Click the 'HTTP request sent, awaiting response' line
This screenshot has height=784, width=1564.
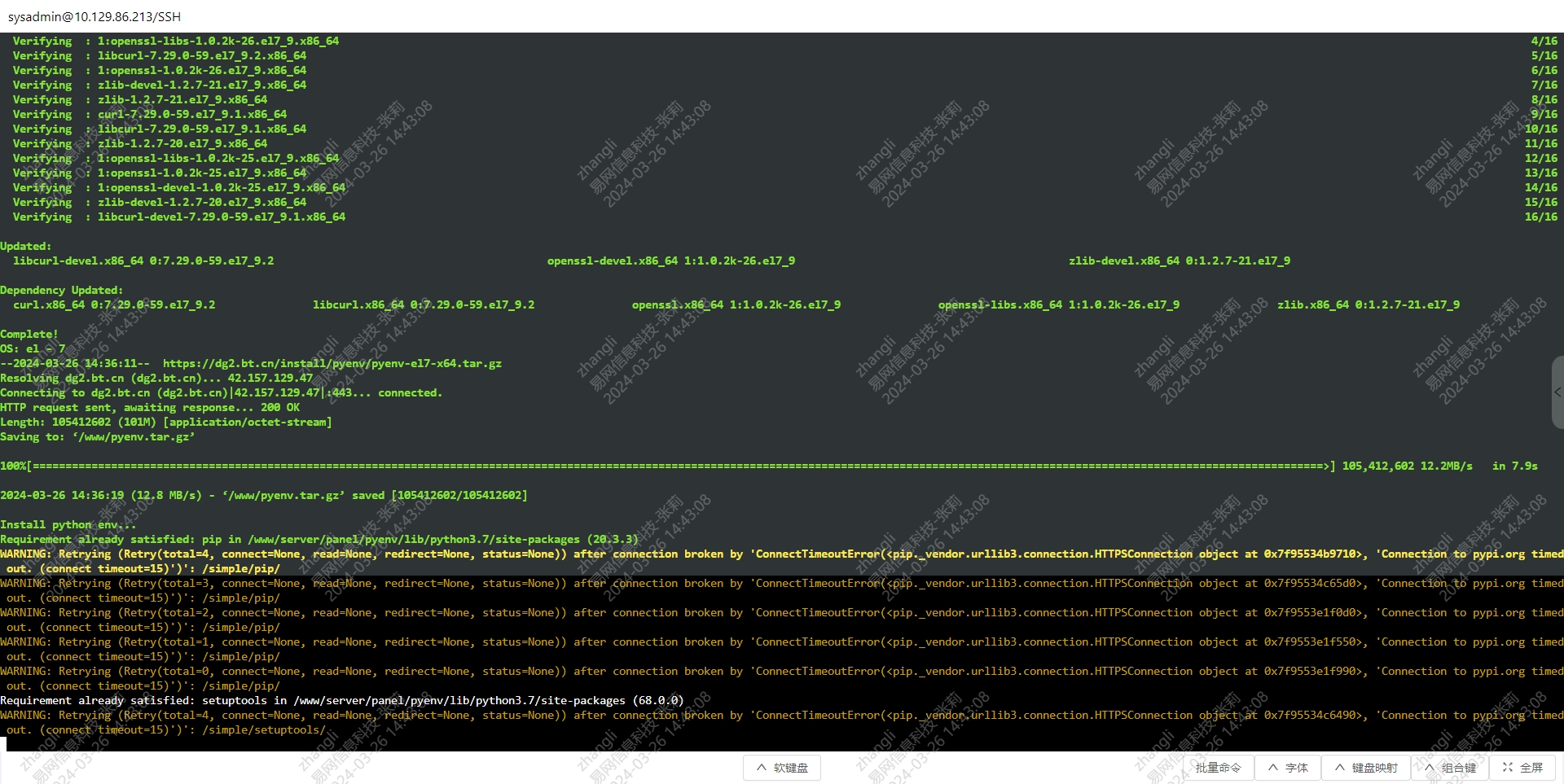coord(150,407)
